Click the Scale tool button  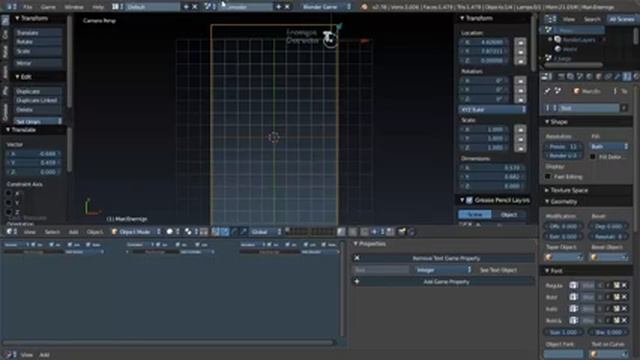tap(38, 51)
